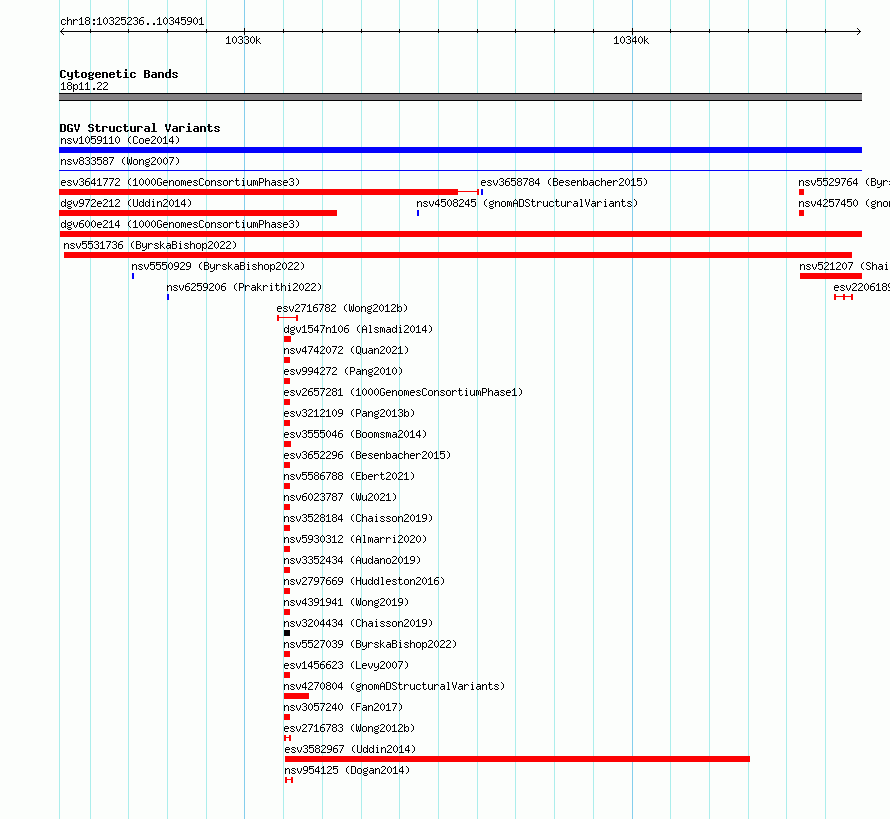Select esv3212109 (Pang2013b) label

click(x=349, y=413)
